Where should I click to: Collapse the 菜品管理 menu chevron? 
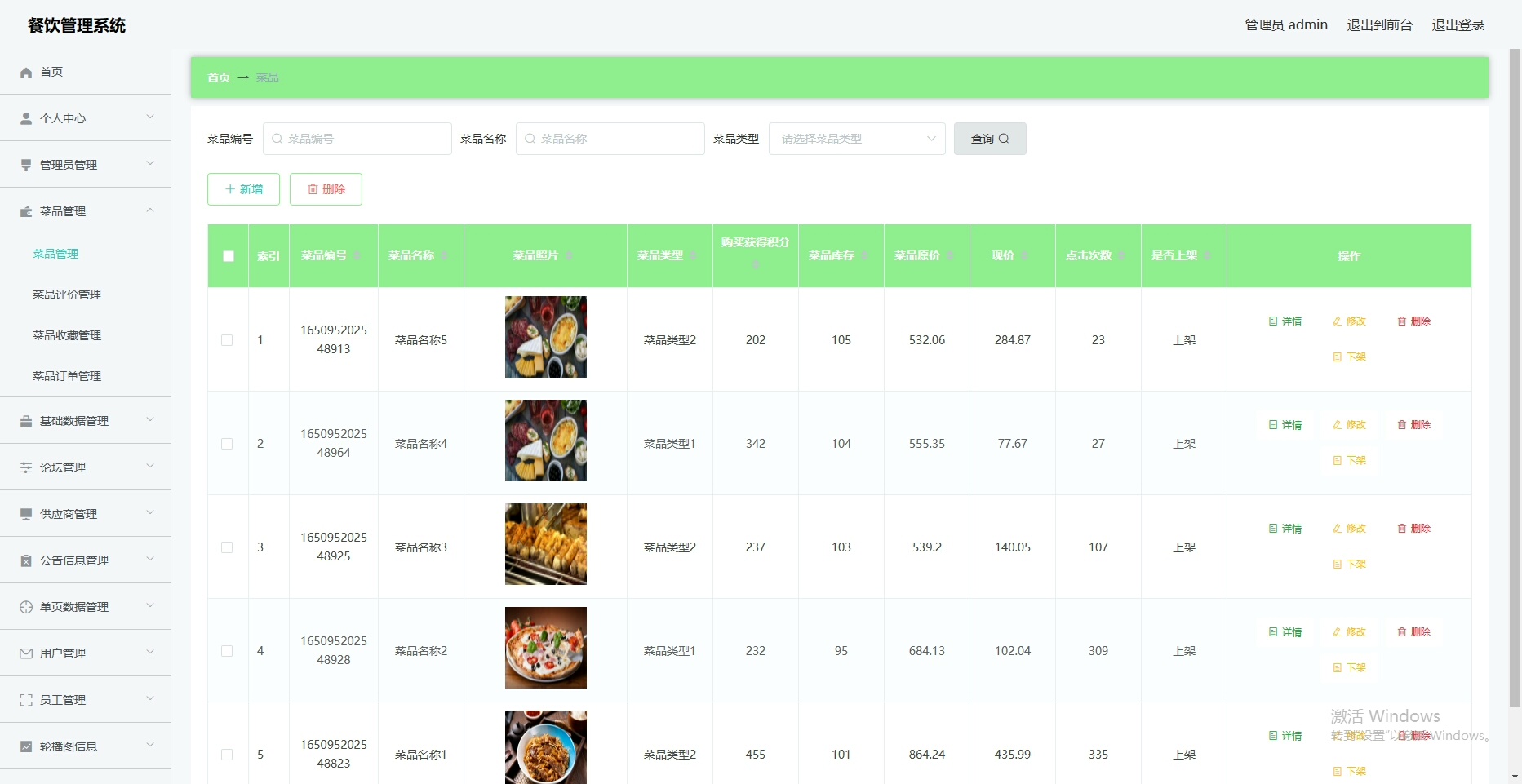150,210
